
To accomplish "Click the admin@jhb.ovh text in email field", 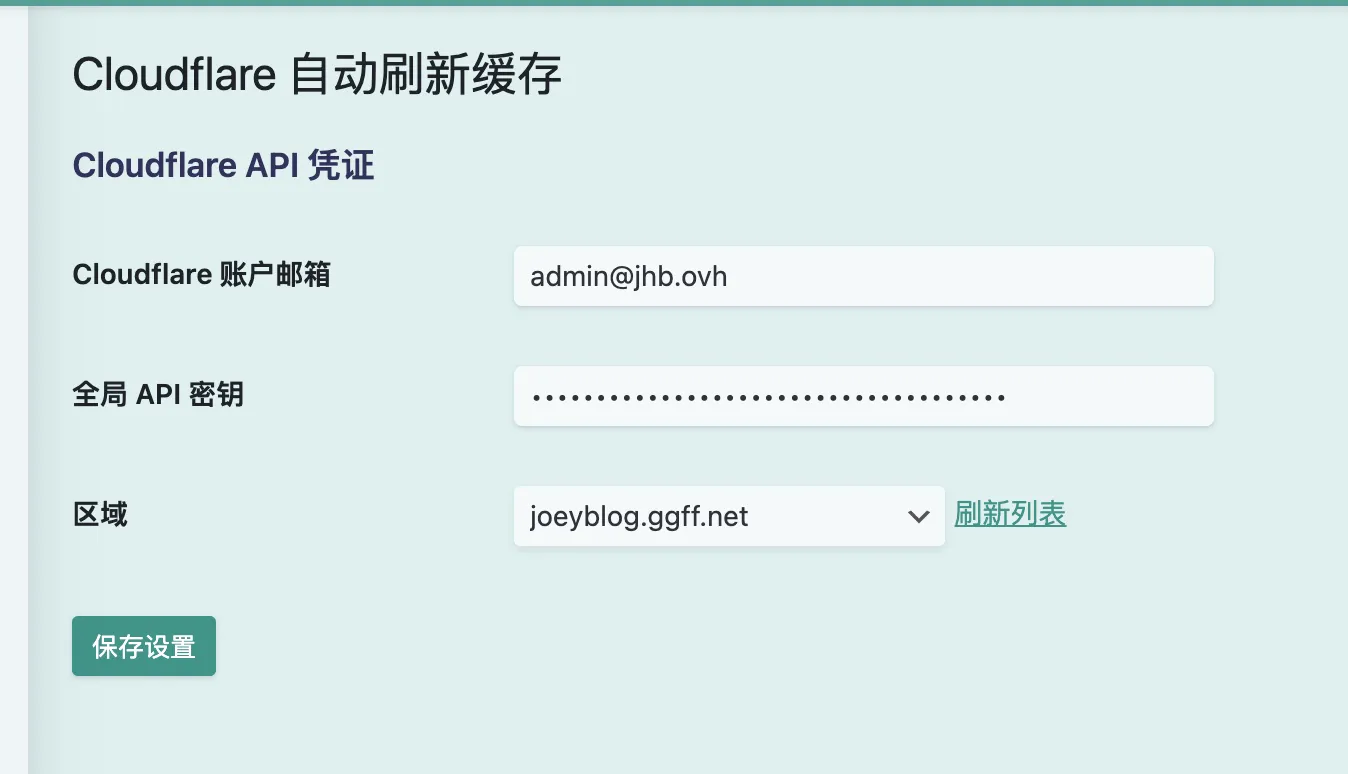I will click(628, 277).
